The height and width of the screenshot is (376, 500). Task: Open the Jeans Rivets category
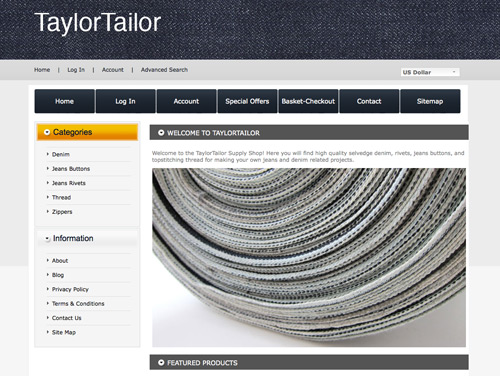(x=69, y=183)
